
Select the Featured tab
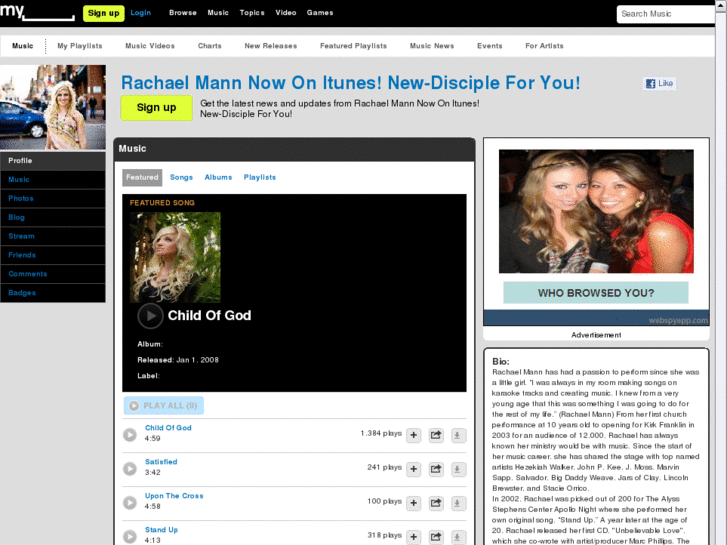click(142, 177)
